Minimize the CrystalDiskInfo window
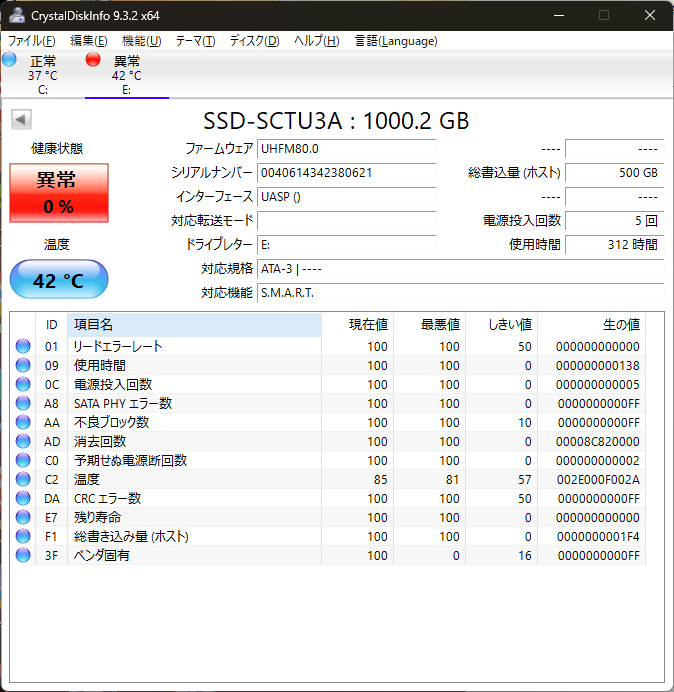 (x=559, y=15)
